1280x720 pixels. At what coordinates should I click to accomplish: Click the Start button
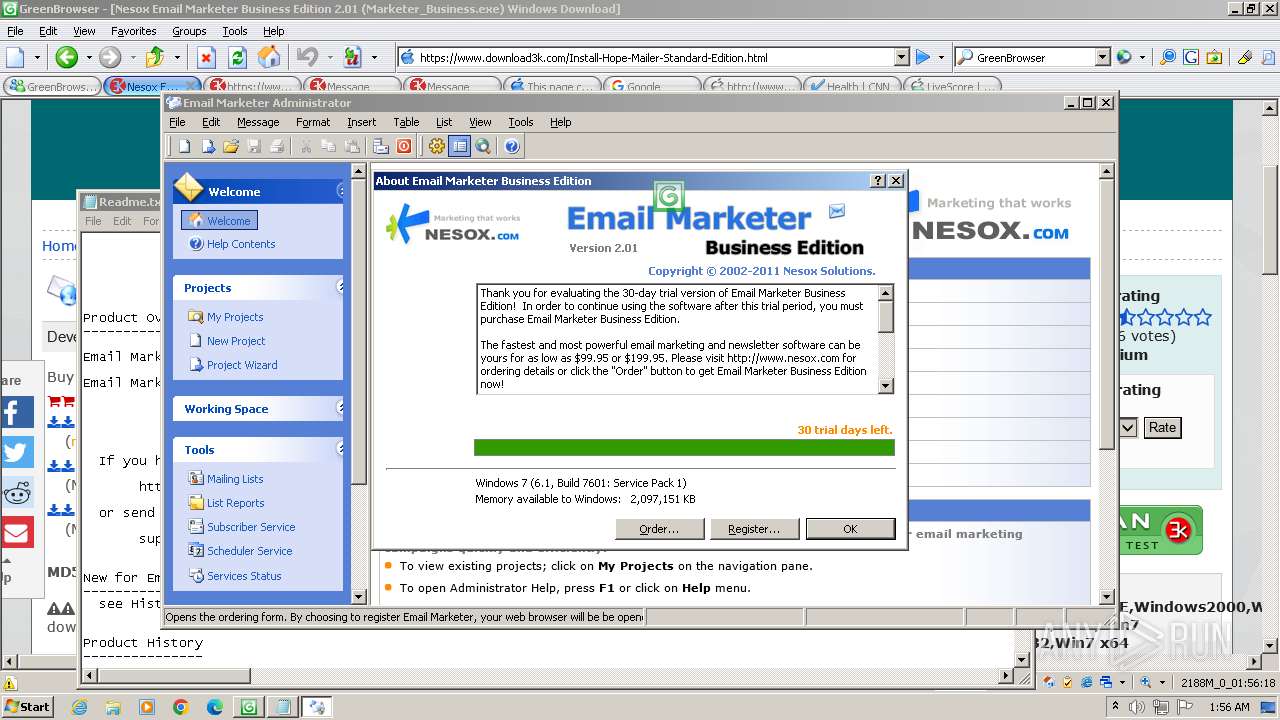tap(27, 706)
